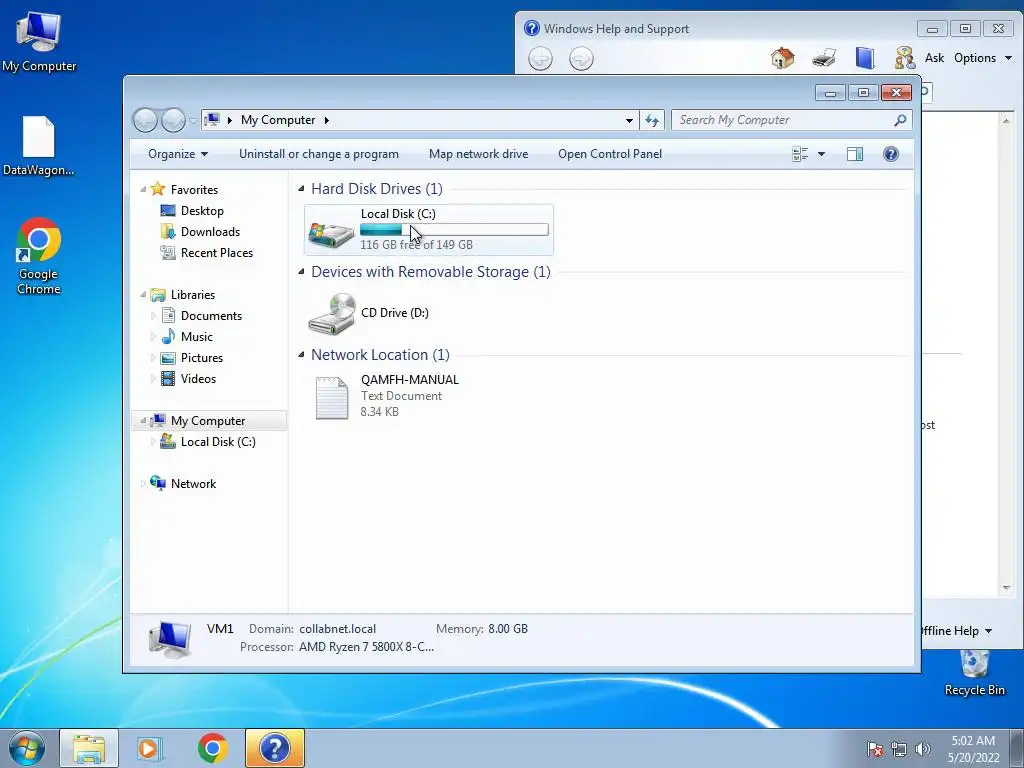Collapse the Network Location group
This screenshot has height=768, width=1024.
[301, 355]
